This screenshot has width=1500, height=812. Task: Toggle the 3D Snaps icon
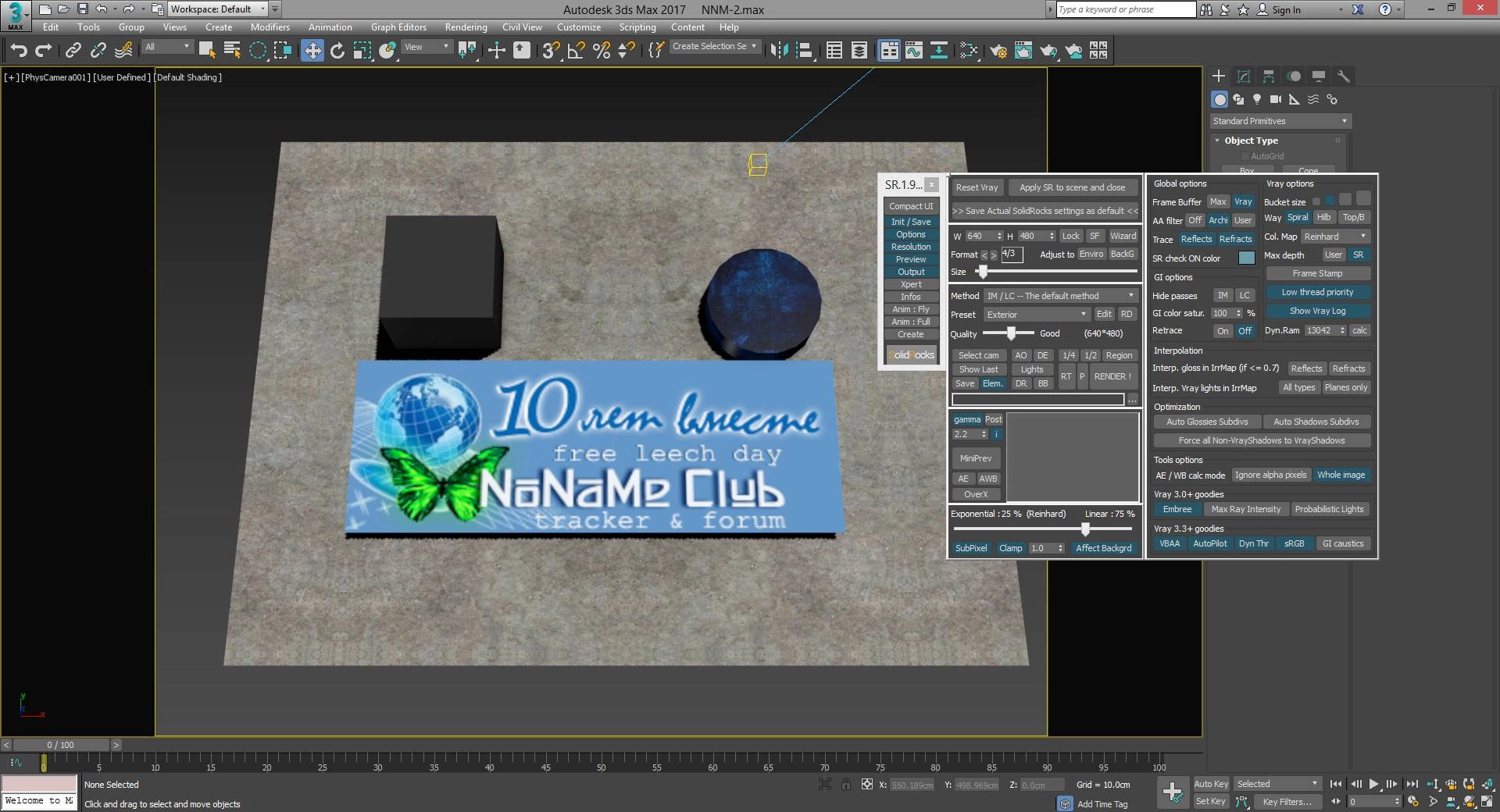(551, 51)
